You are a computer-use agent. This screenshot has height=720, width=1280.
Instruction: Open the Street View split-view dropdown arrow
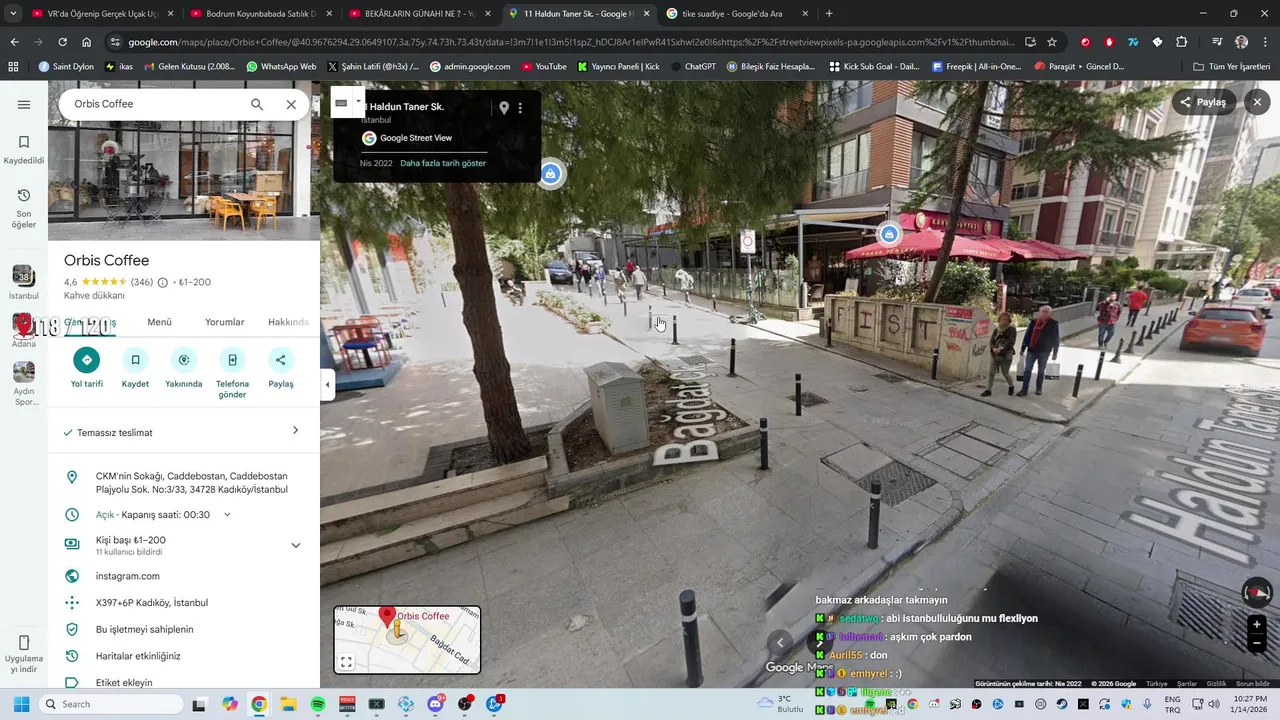pyautogui.click(x=358, y=101)
